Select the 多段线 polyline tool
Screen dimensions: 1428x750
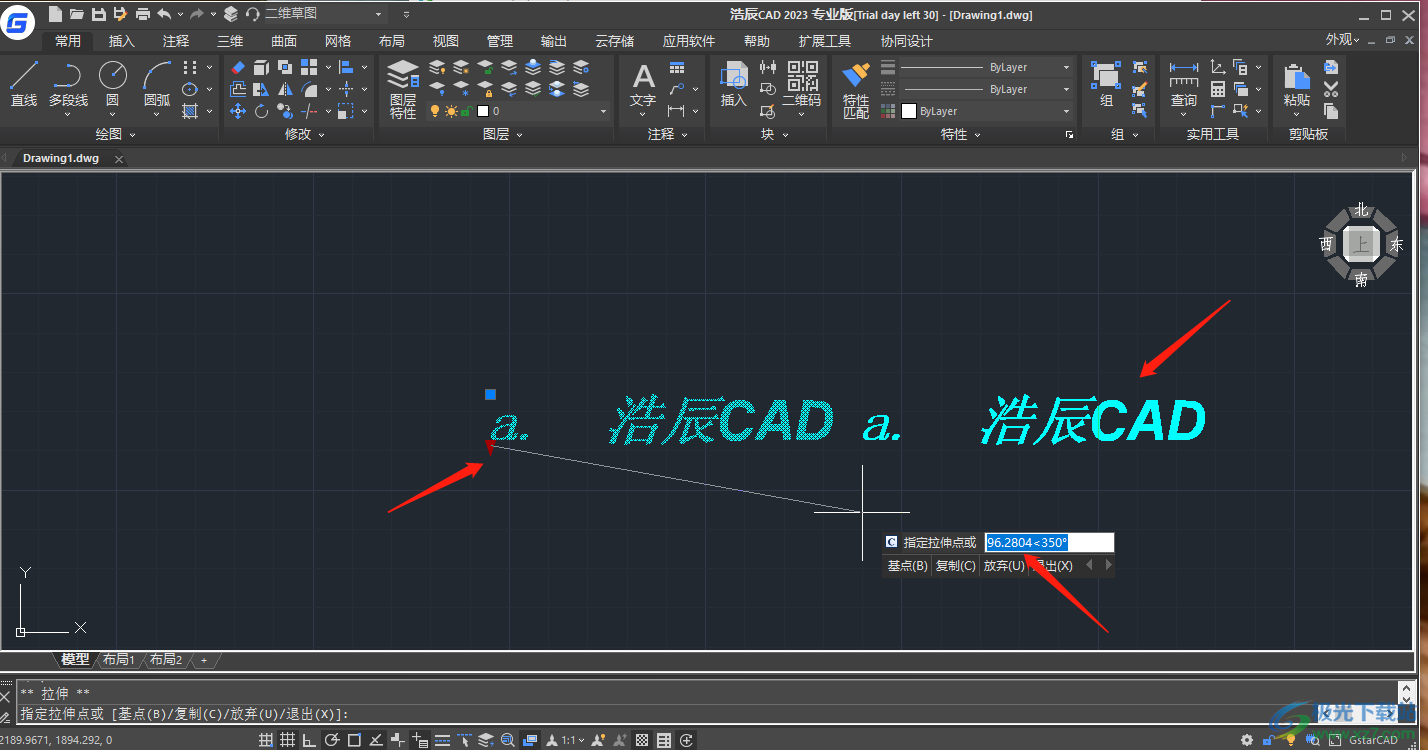coord(68,84)
